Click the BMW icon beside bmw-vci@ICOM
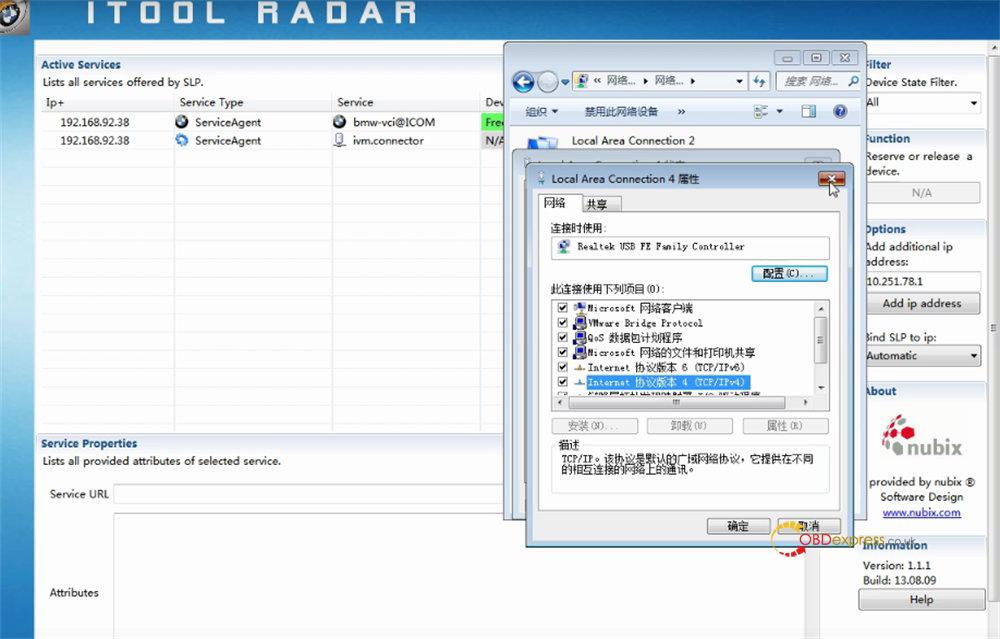Screen dimensions: 1000x639 click(x=339, y=121)
